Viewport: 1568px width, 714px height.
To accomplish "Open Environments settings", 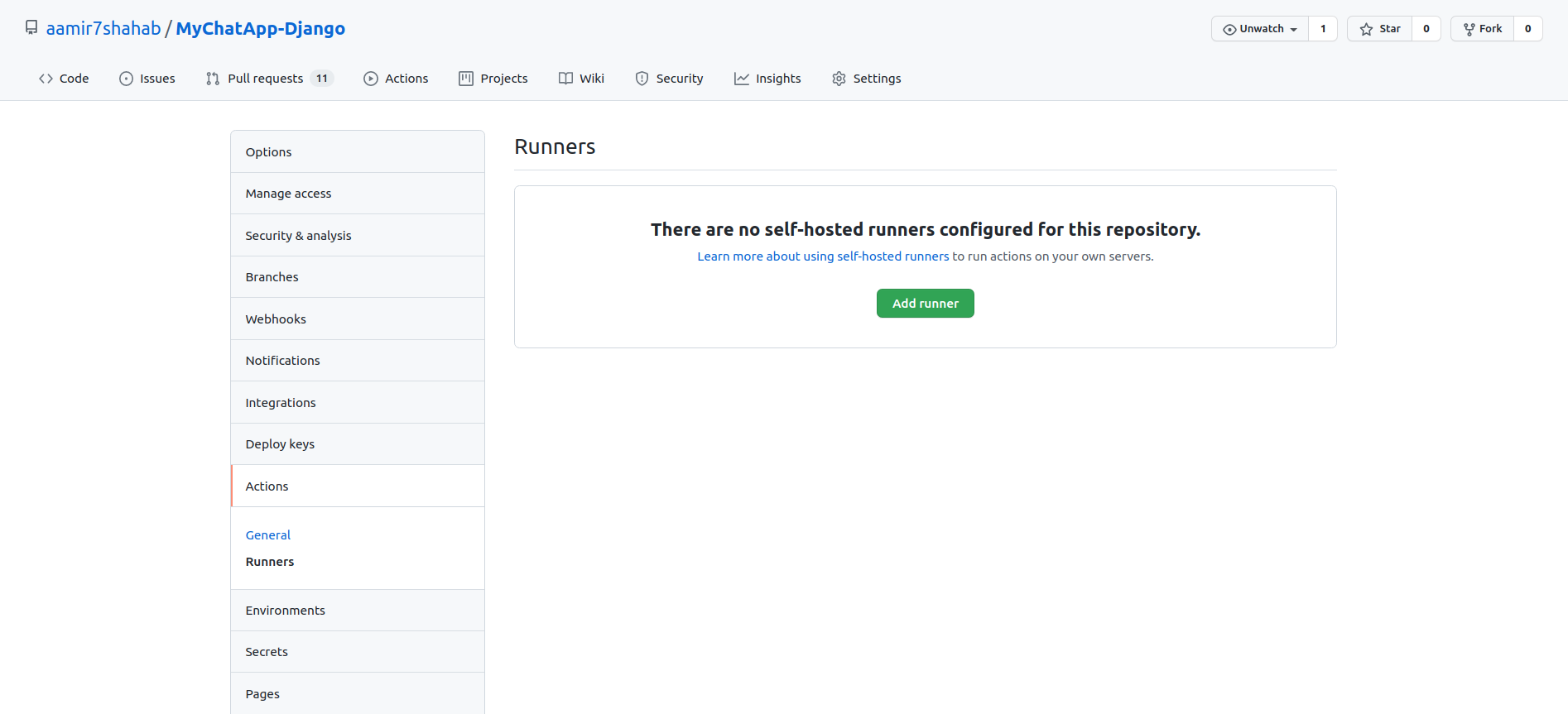I will pos(358,611).
